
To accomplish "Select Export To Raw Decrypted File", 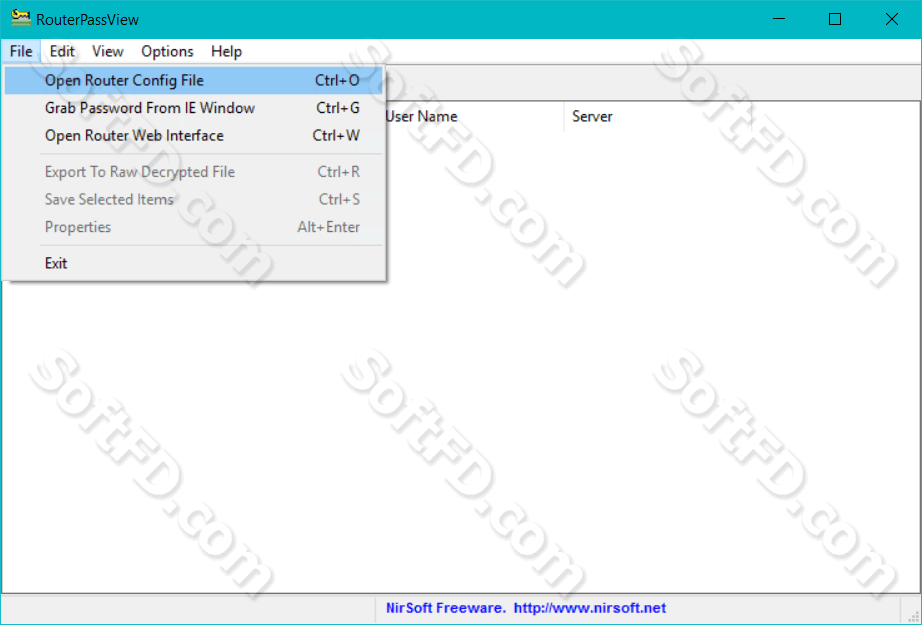I will [193, 172].
